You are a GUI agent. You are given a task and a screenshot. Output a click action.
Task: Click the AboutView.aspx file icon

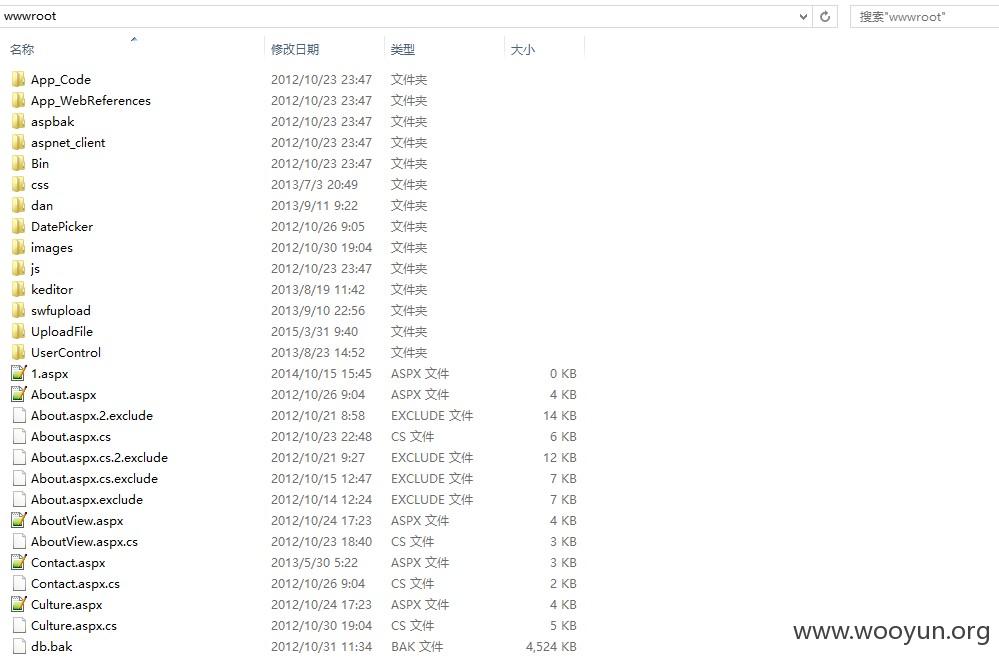click(x=19, y=520)
